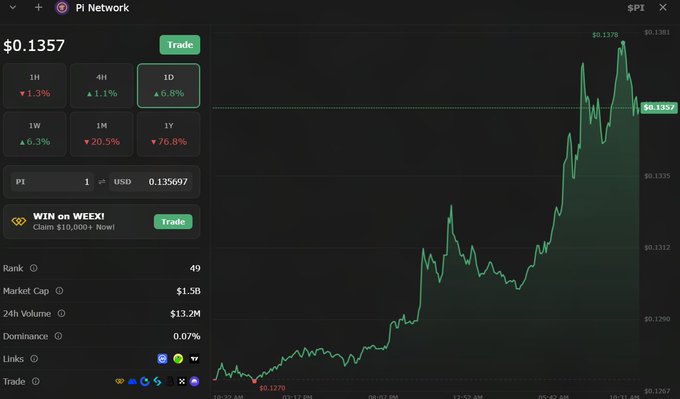The width and height of the screenshot is (680, 399).
Task: Click the white X exchange icon in Trade row
Action: (x=182, y=381)
